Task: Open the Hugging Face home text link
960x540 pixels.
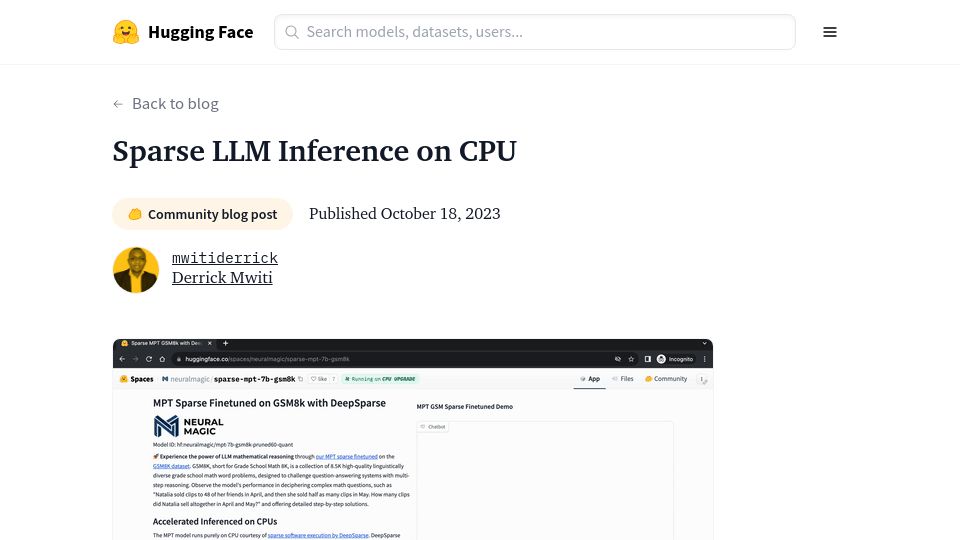Action: click(x=200, y=32)
